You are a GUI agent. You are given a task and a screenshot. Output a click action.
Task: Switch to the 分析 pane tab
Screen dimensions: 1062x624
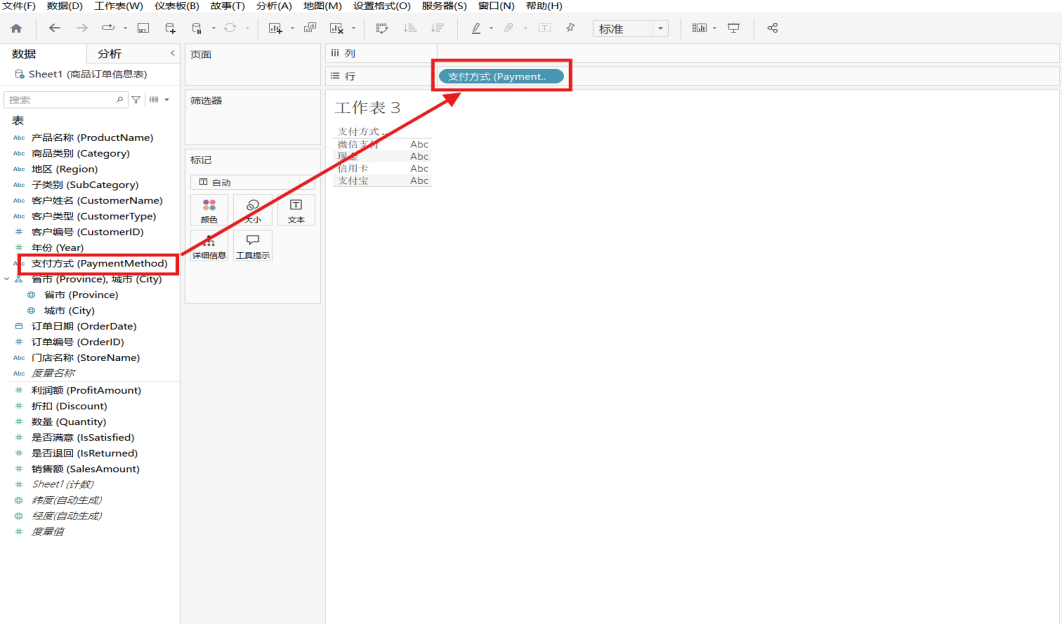110,54
